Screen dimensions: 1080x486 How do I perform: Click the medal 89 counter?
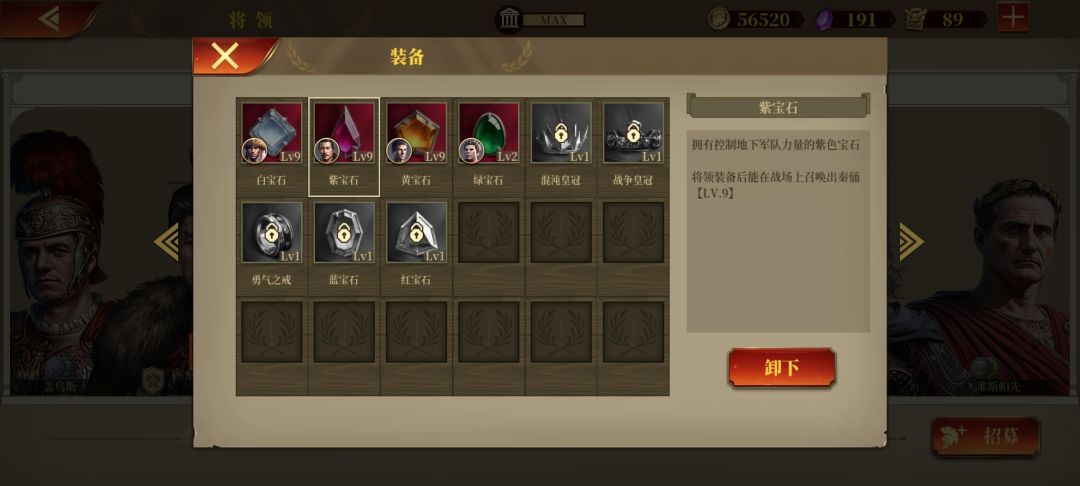945,19
